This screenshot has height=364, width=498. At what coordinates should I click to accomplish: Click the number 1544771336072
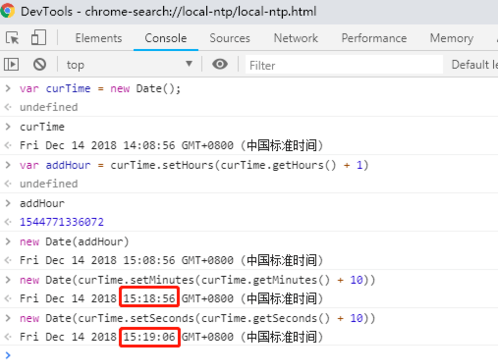coord(62,222)
